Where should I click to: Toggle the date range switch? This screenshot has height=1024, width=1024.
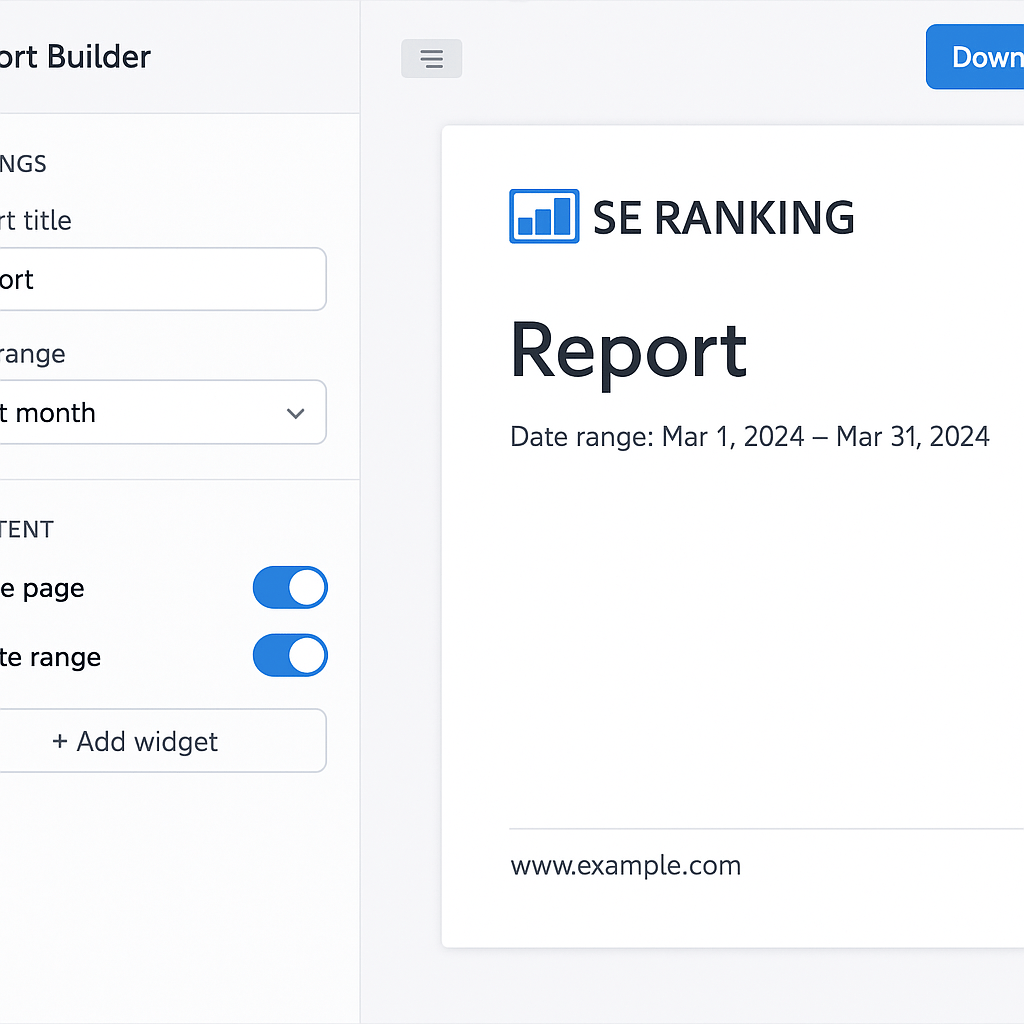click(290, 655)
